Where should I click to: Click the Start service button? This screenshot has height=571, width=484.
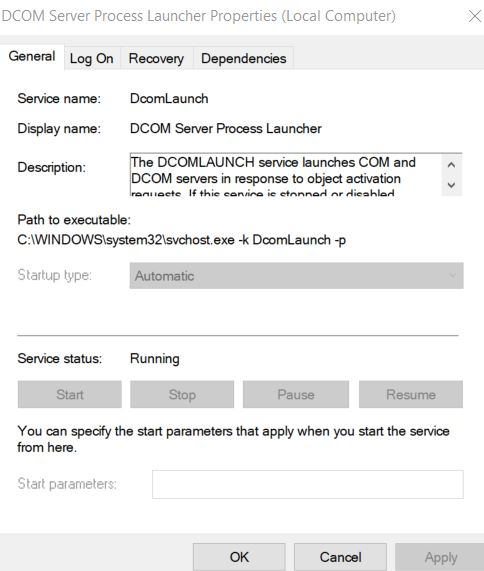click(x=70, y=394)
